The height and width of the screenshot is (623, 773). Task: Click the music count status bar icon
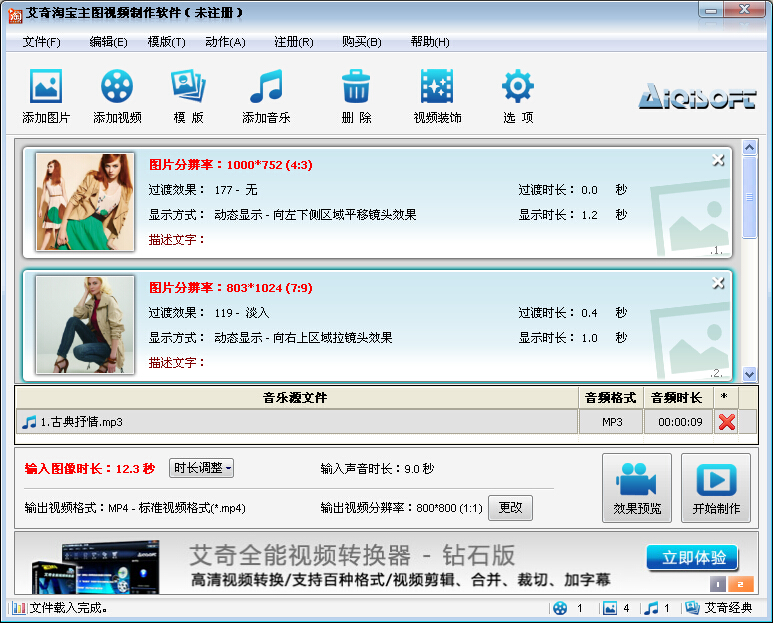click(x=651, y=608)
